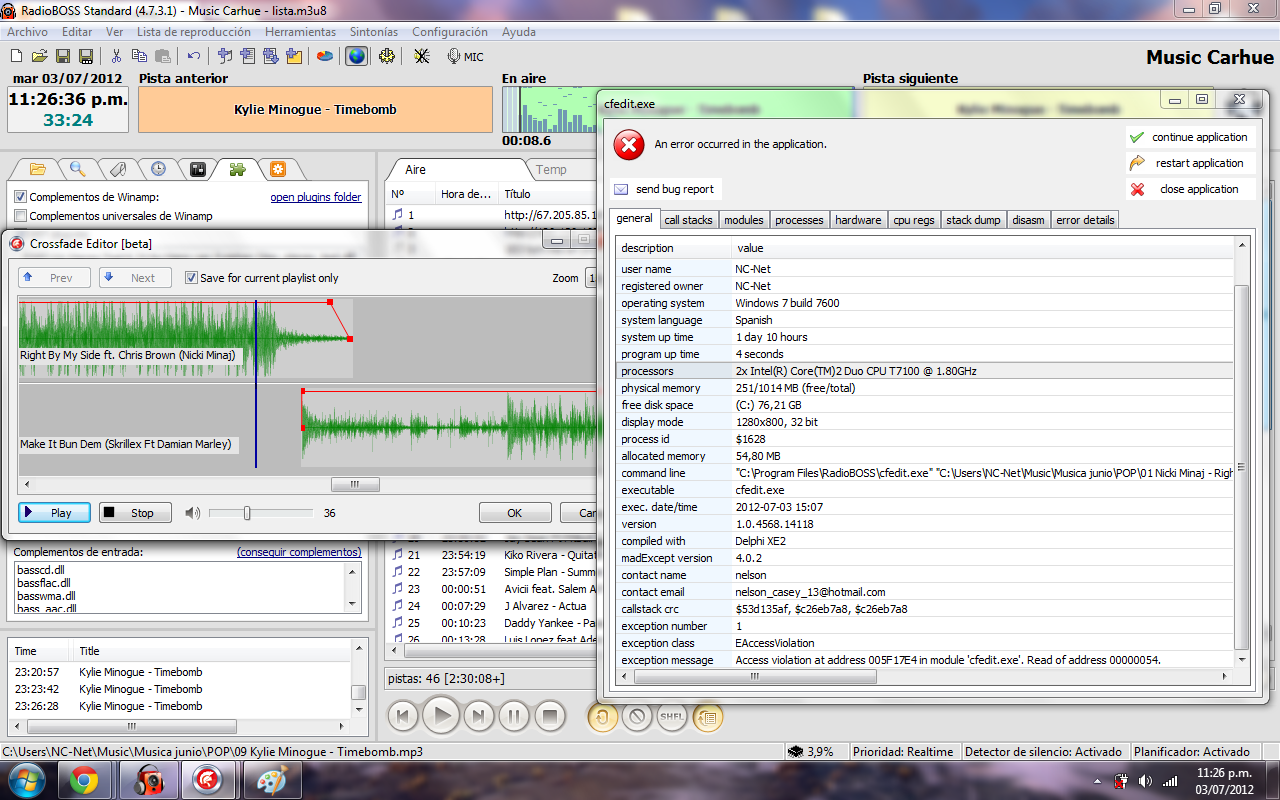Open the puzzle piece plugins panel tab
This screenshot has width=1280, height=800.
click(x=237, y=169)
